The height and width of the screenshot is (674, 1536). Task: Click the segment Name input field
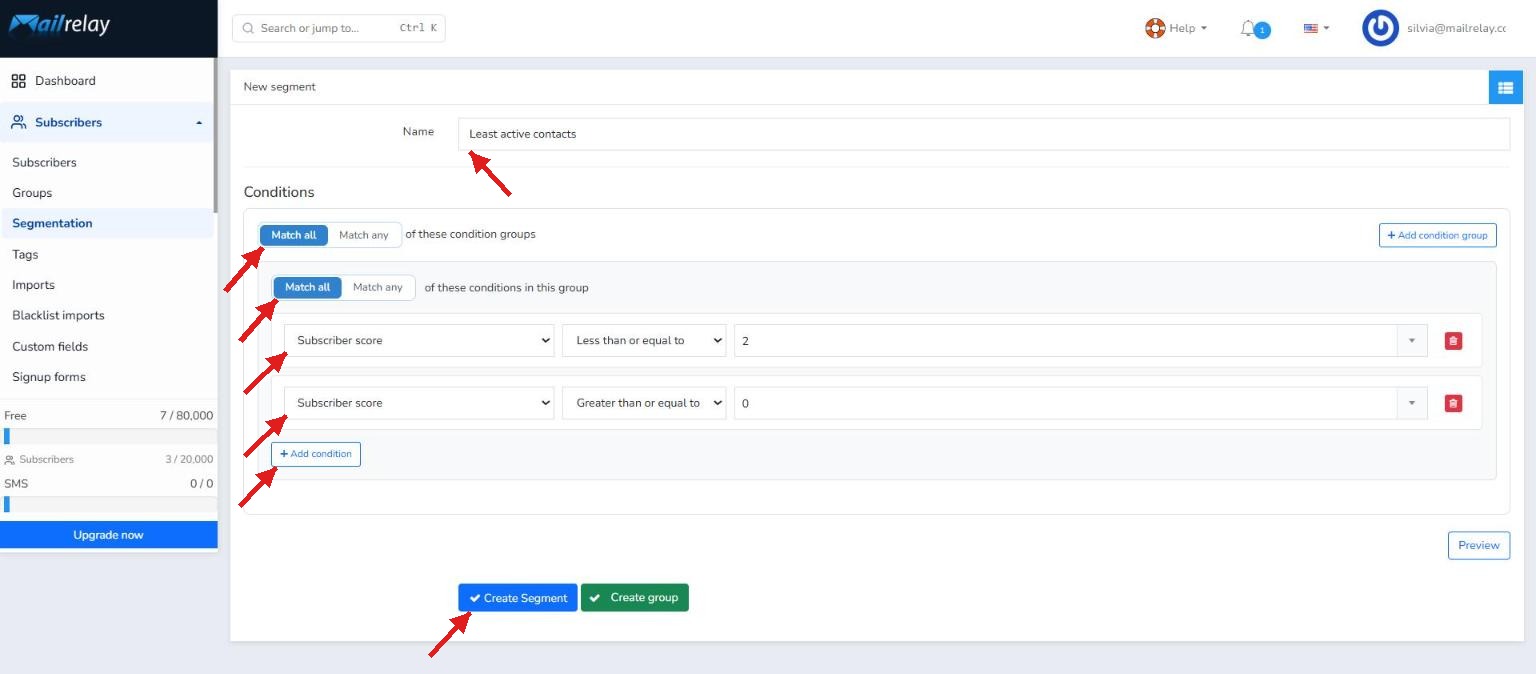984,134
